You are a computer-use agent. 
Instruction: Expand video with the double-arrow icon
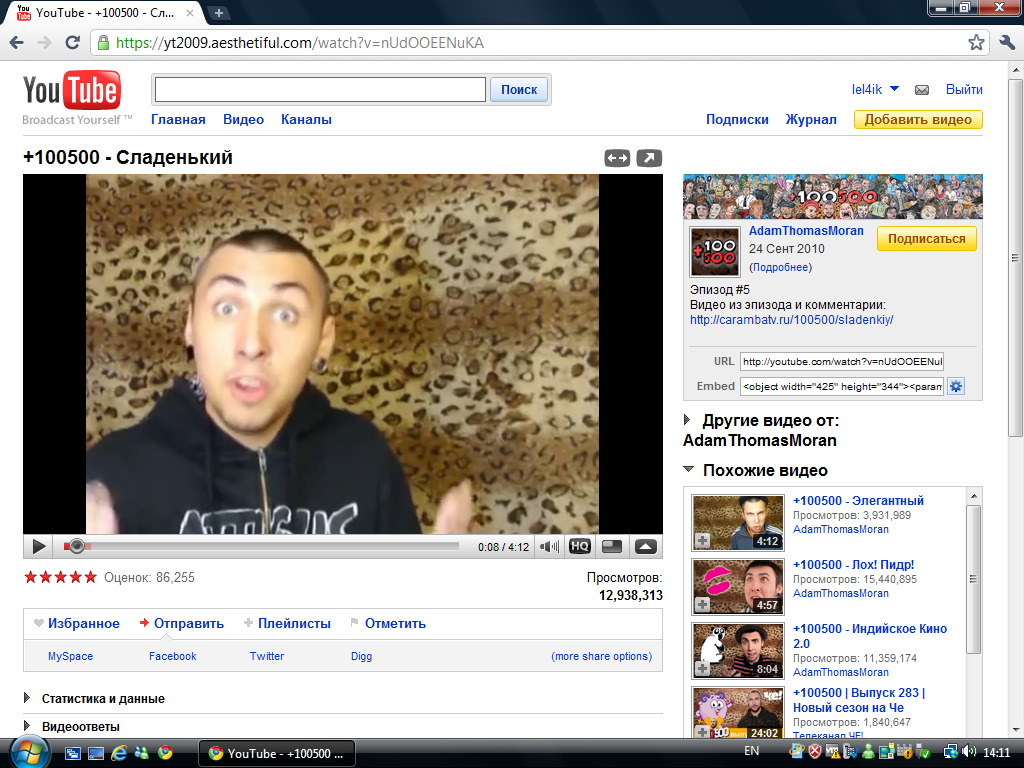[x=617, y=158]
